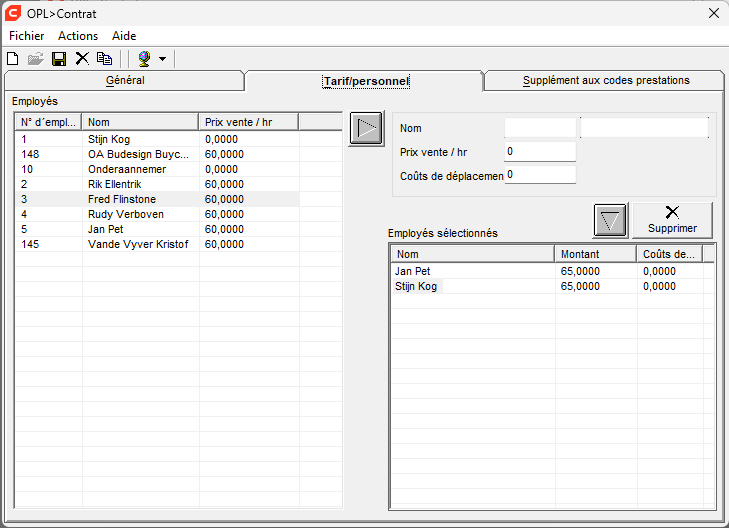The image size is (729, 528).
Task: Click the 0,0000 cost cell of Jan Pet
Action: point(659,271)
